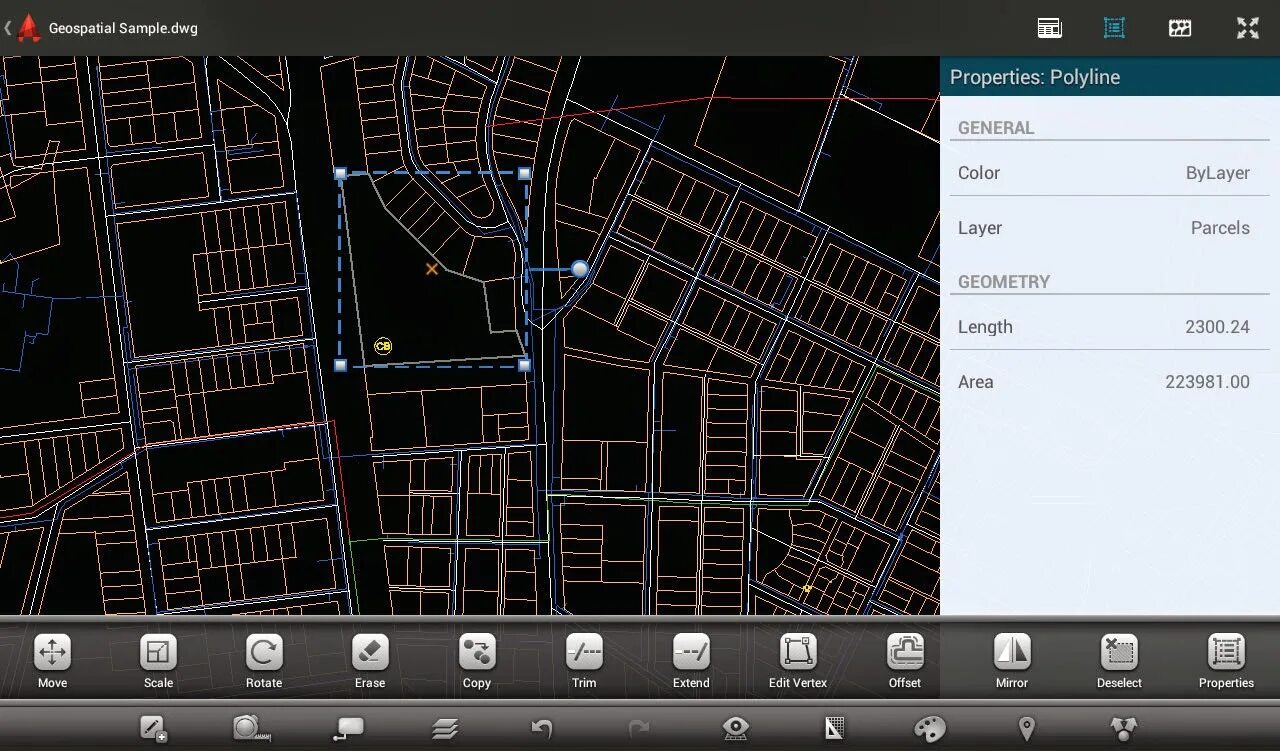Open the layout/news sheet icon in top bar
The height and width of the screenshot is (752, 1280).
pos(1049,28)
